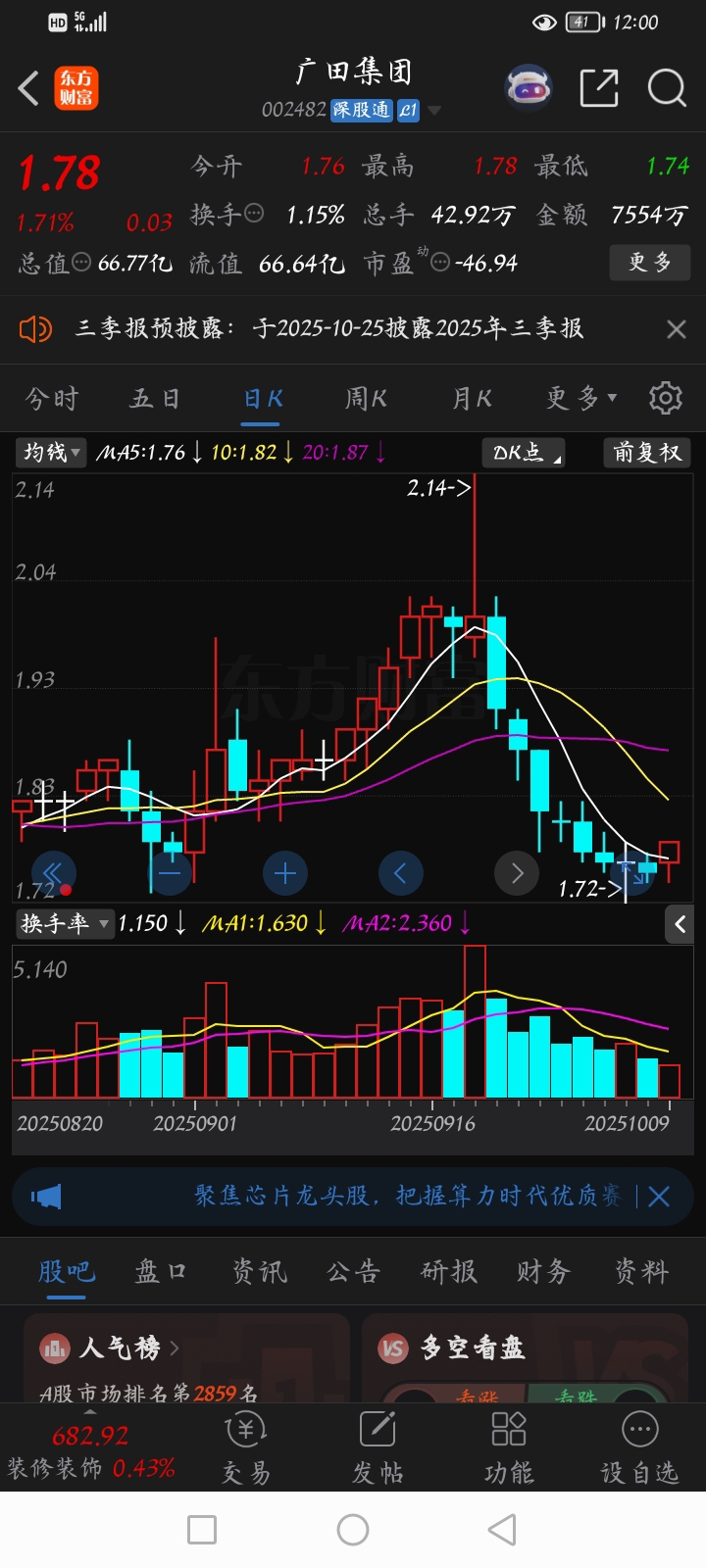The image size is (706, 1568).
Task: Tap the MA5:1.76 value label
Action: 140,452
